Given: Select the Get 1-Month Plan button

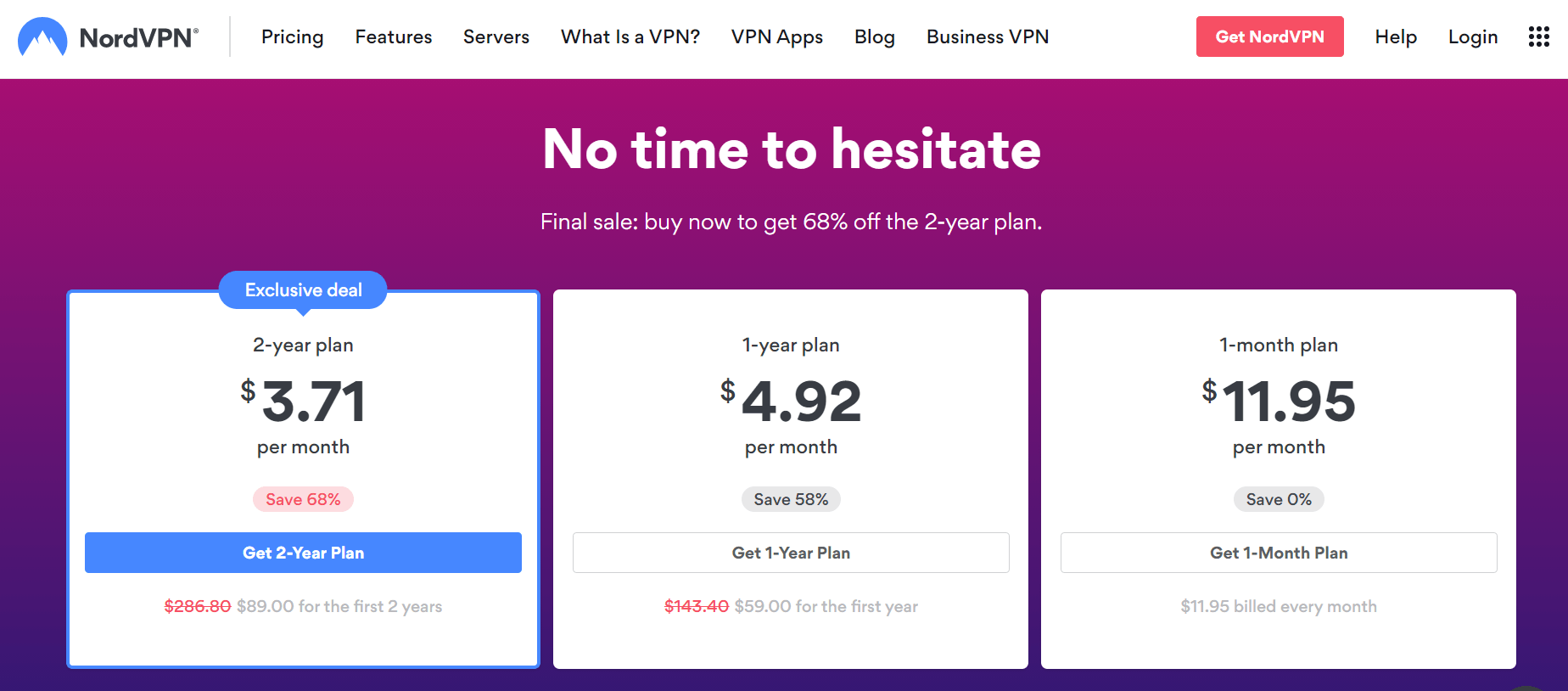Looking at the screenshot, I should click(x=1279, y=553).
